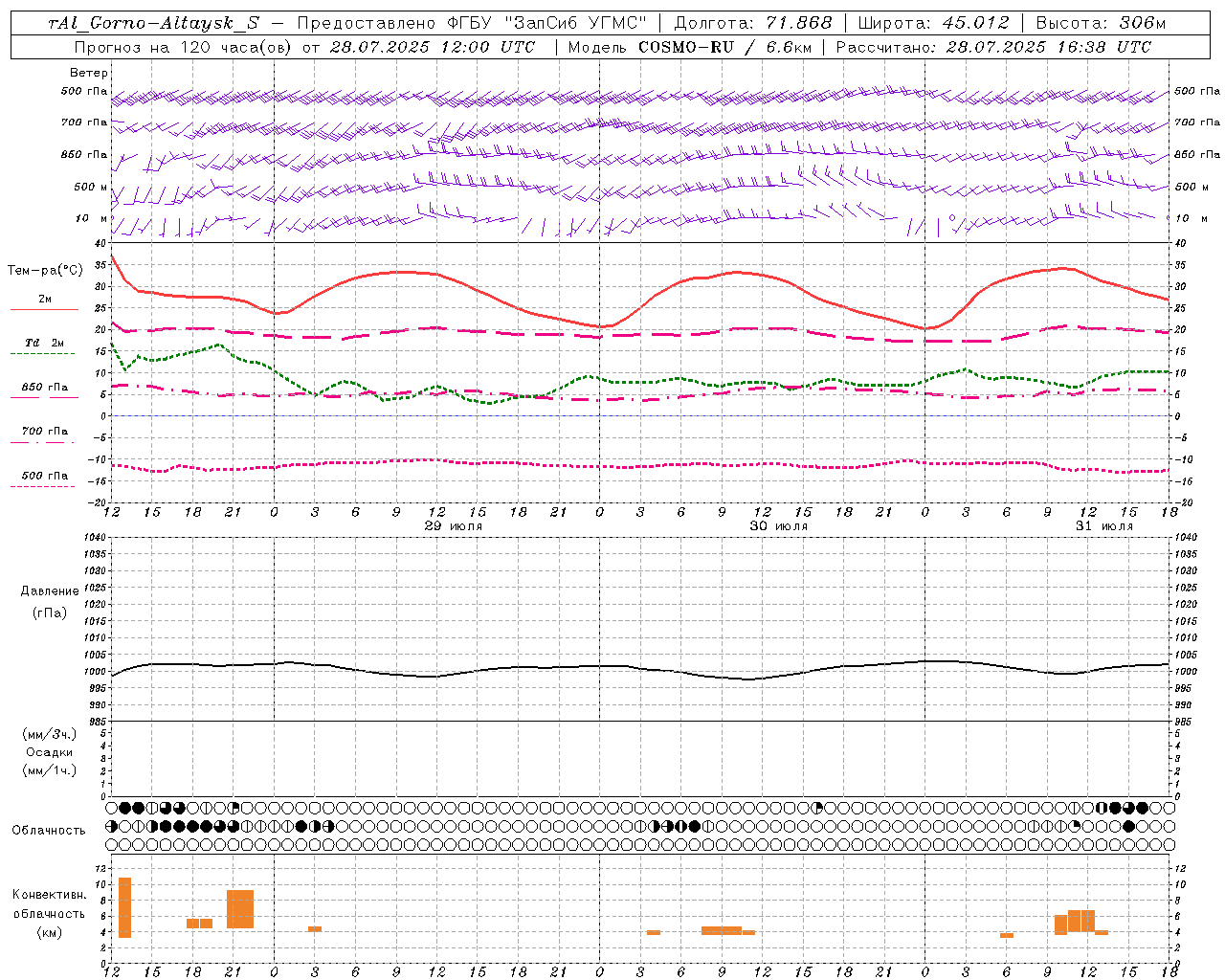Click the Td 2м dew point legend entry
The height and width of the screenshot is (980, 1225).
tap(45, 343)
